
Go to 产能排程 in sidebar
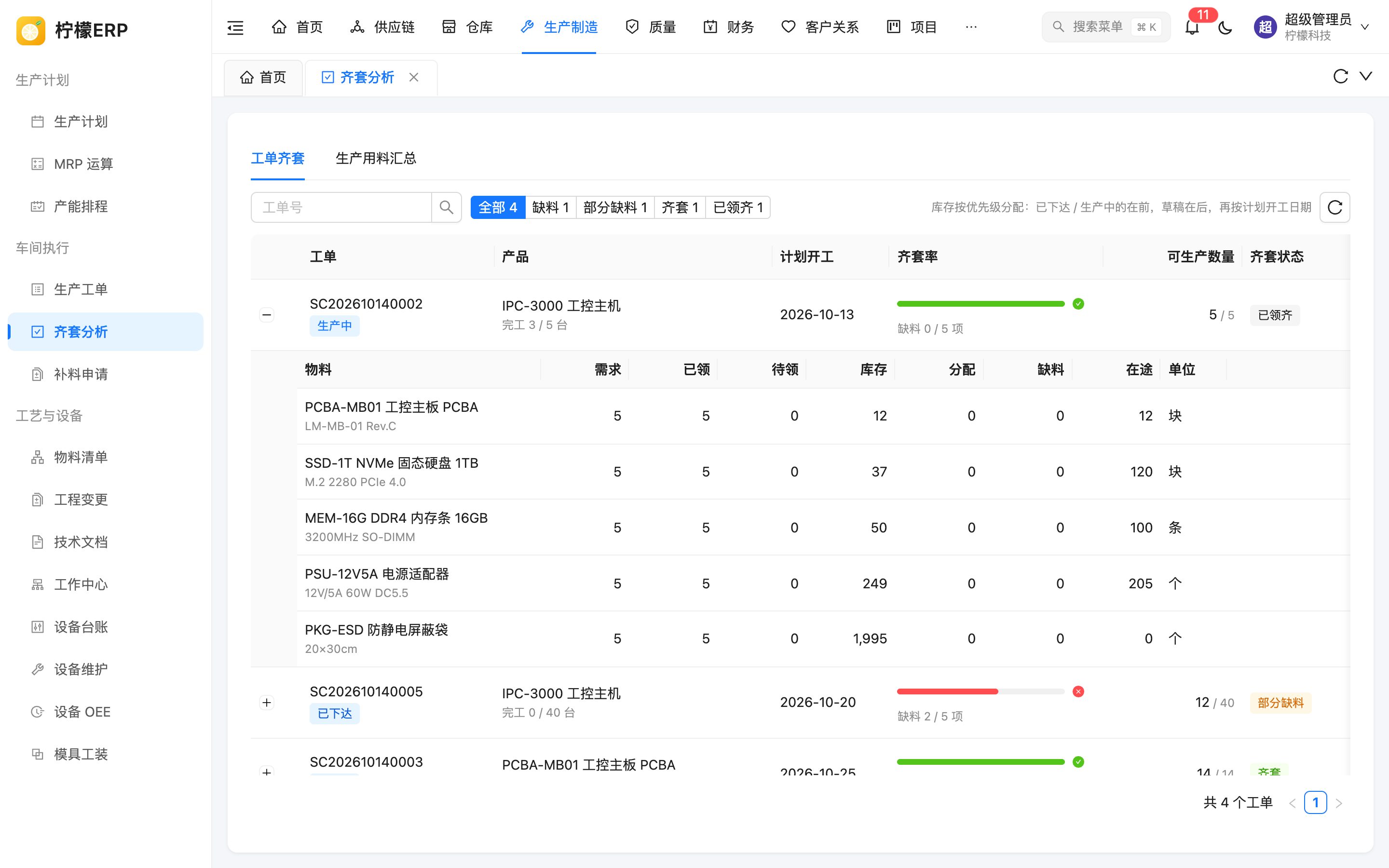tap(106, 207)
